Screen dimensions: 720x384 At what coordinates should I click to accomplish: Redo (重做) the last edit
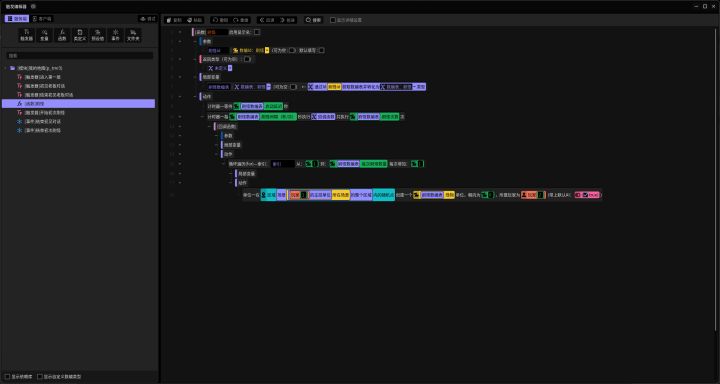pos(241,20)
